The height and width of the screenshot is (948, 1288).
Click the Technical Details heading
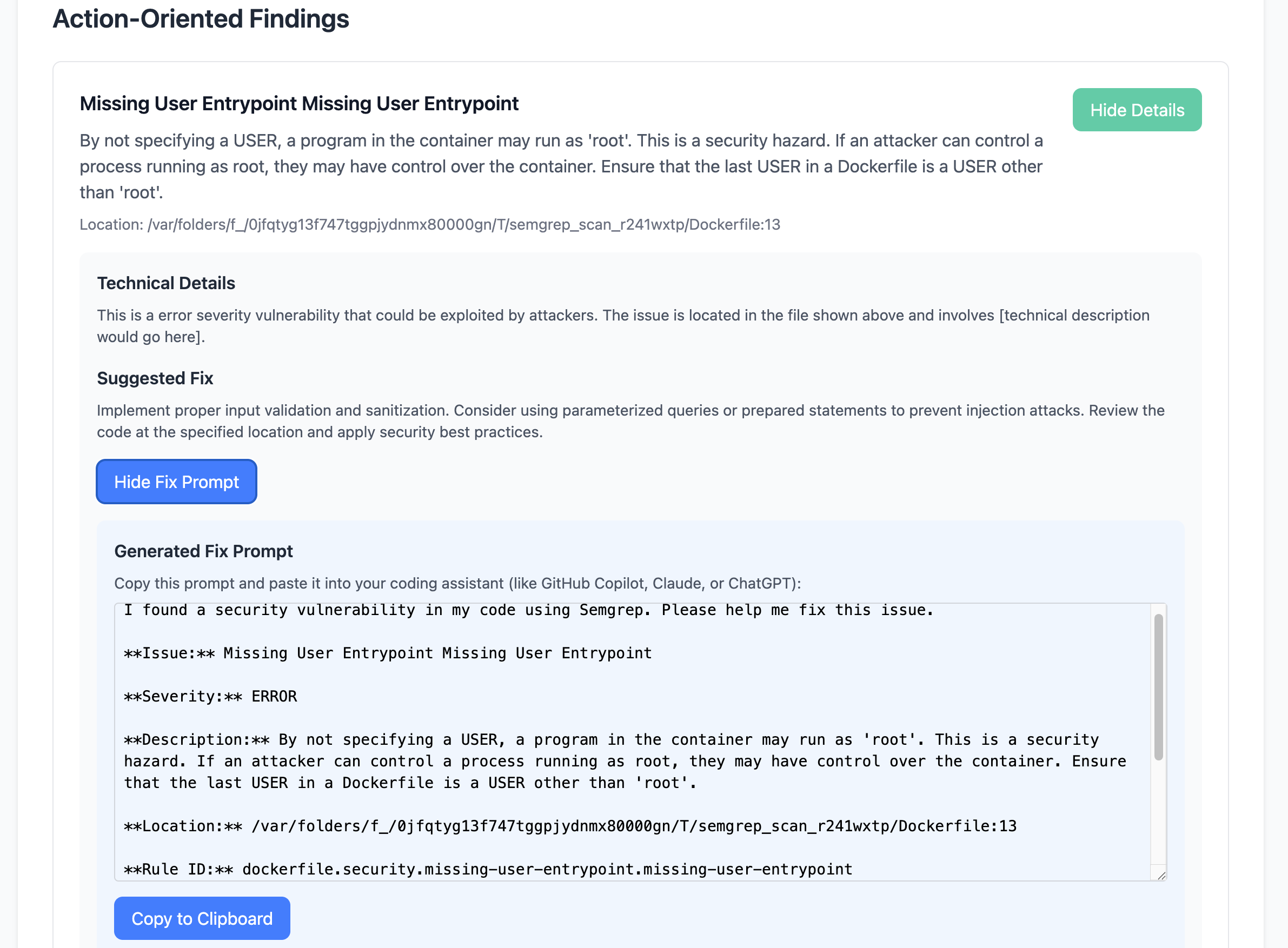click(x=166, y=284)
